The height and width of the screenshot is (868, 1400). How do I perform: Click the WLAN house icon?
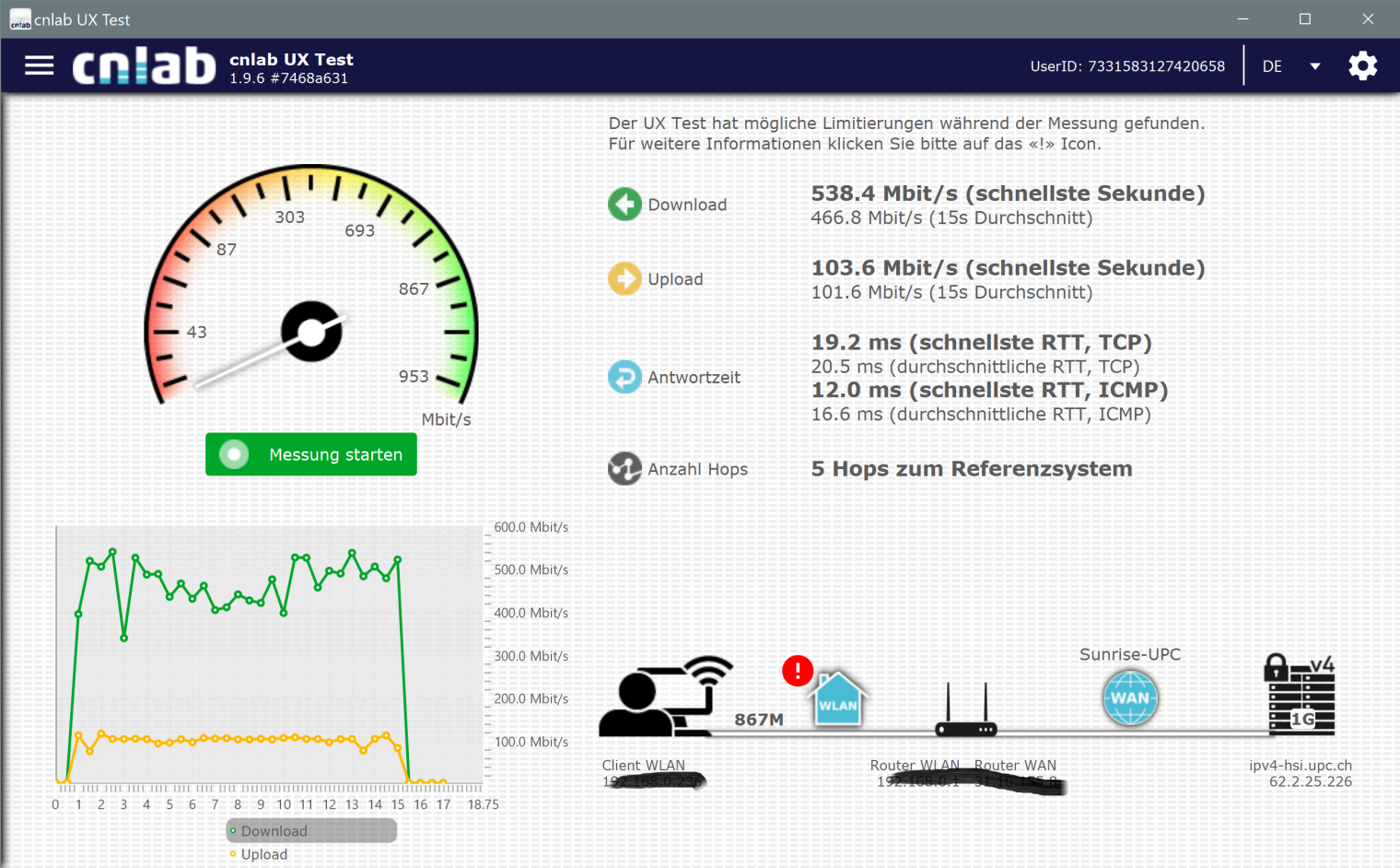point(838,699)
